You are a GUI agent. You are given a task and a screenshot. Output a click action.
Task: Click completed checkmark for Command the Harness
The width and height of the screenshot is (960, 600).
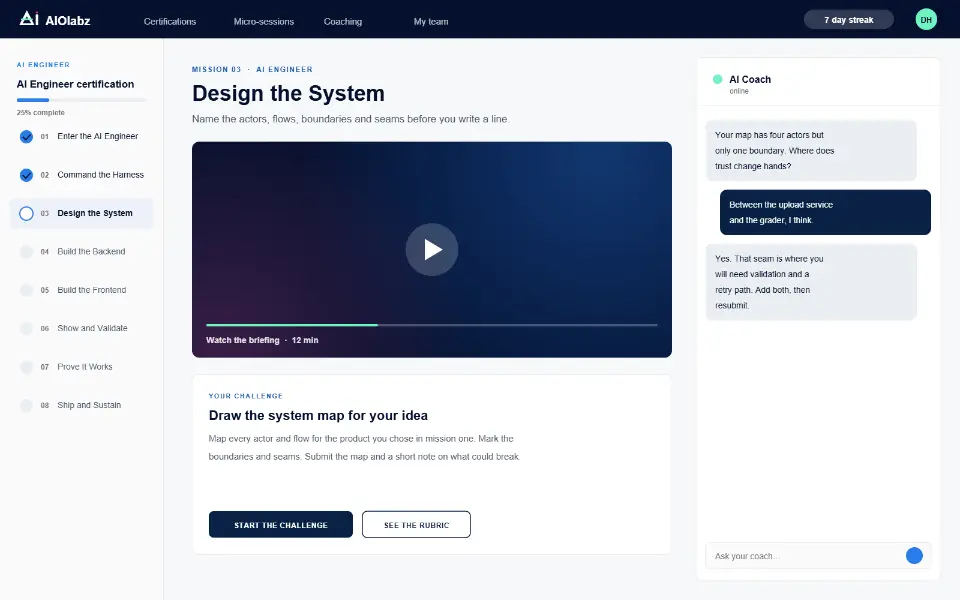[x=26, y=175]
